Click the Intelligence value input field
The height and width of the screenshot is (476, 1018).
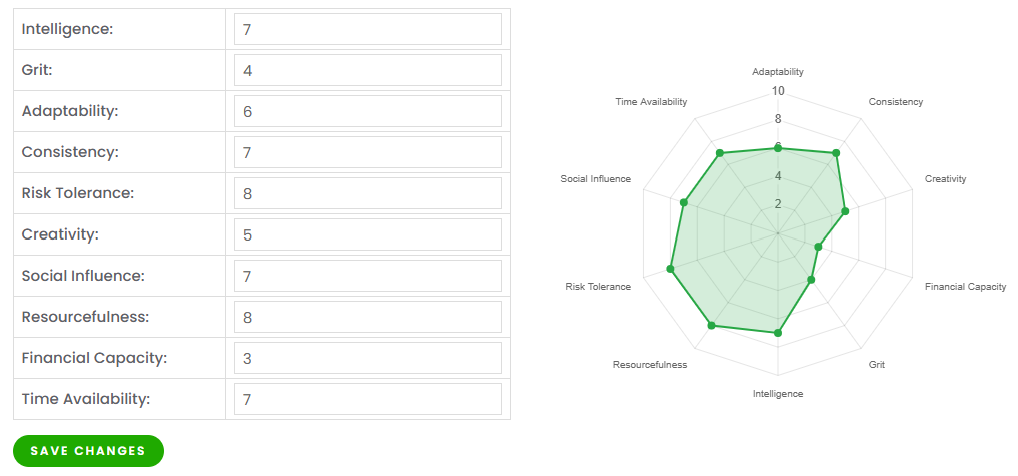pos(367,29)
